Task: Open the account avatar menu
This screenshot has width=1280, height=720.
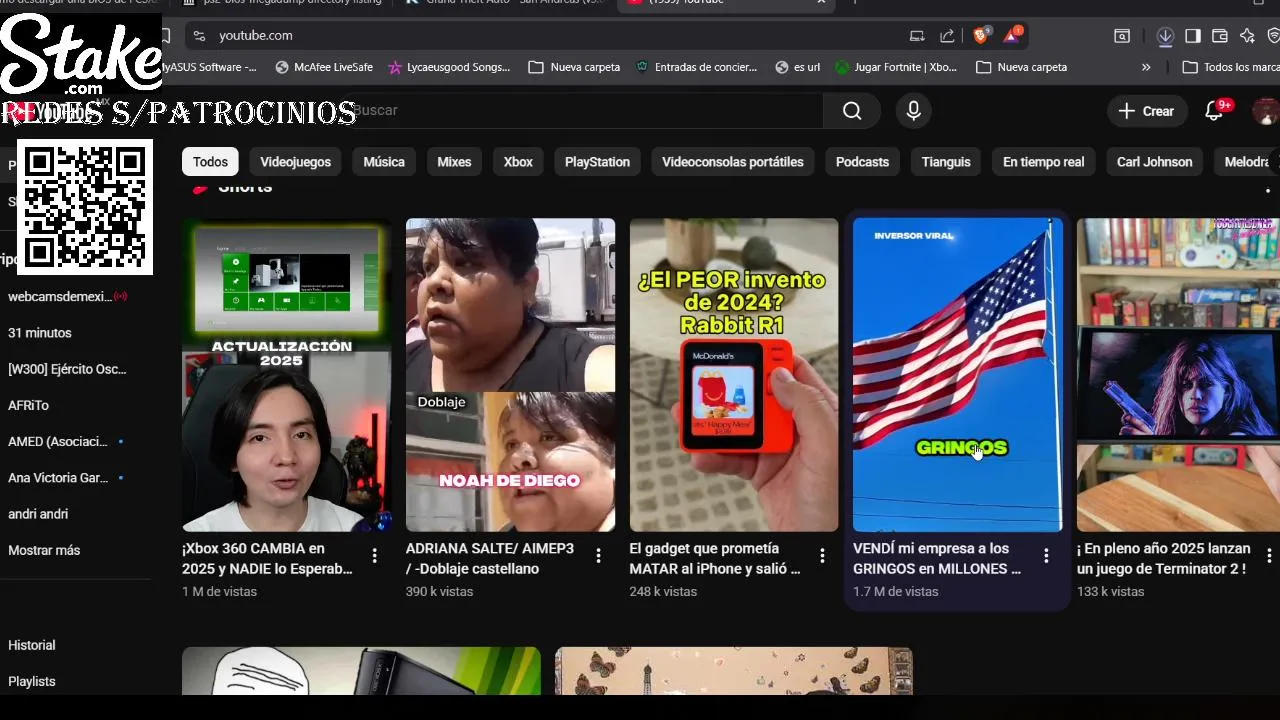Action: (x=1265, y=111)
